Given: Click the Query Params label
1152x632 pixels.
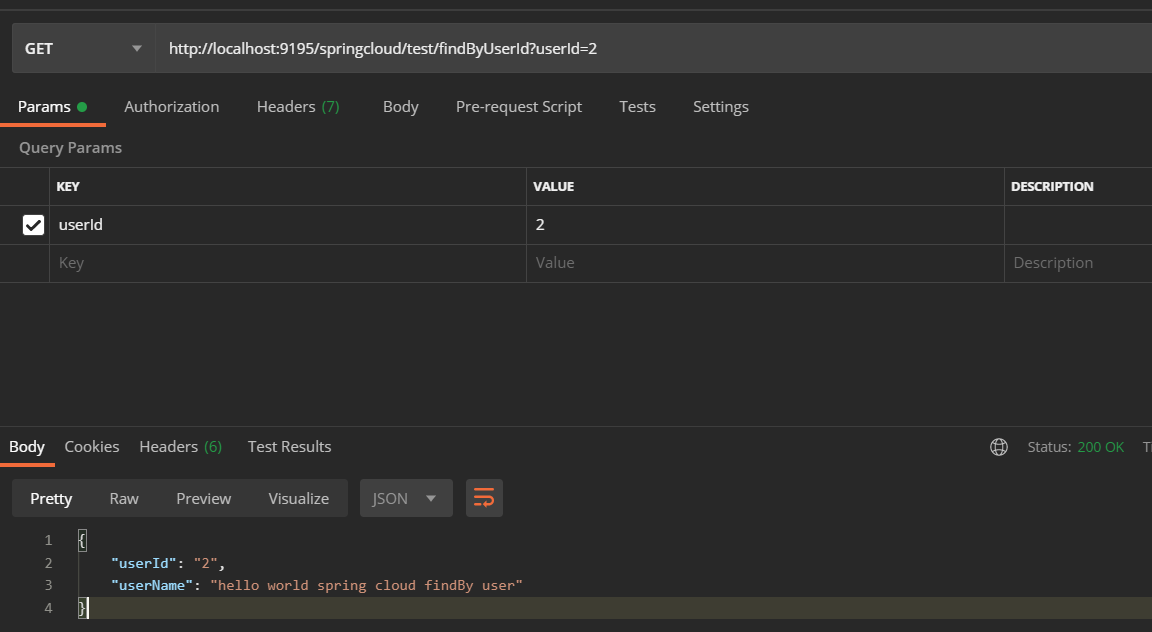Looking at the screenshot, I should click(71, 148).
